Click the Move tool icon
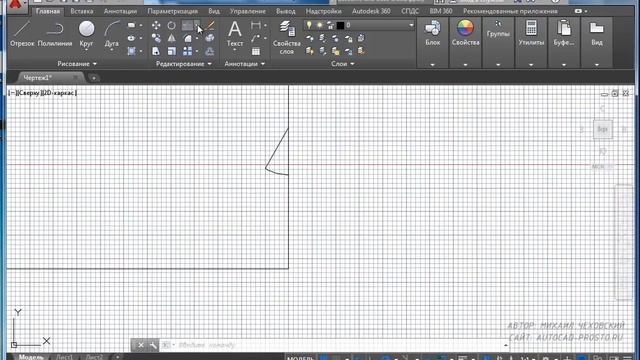 point(156,26)
